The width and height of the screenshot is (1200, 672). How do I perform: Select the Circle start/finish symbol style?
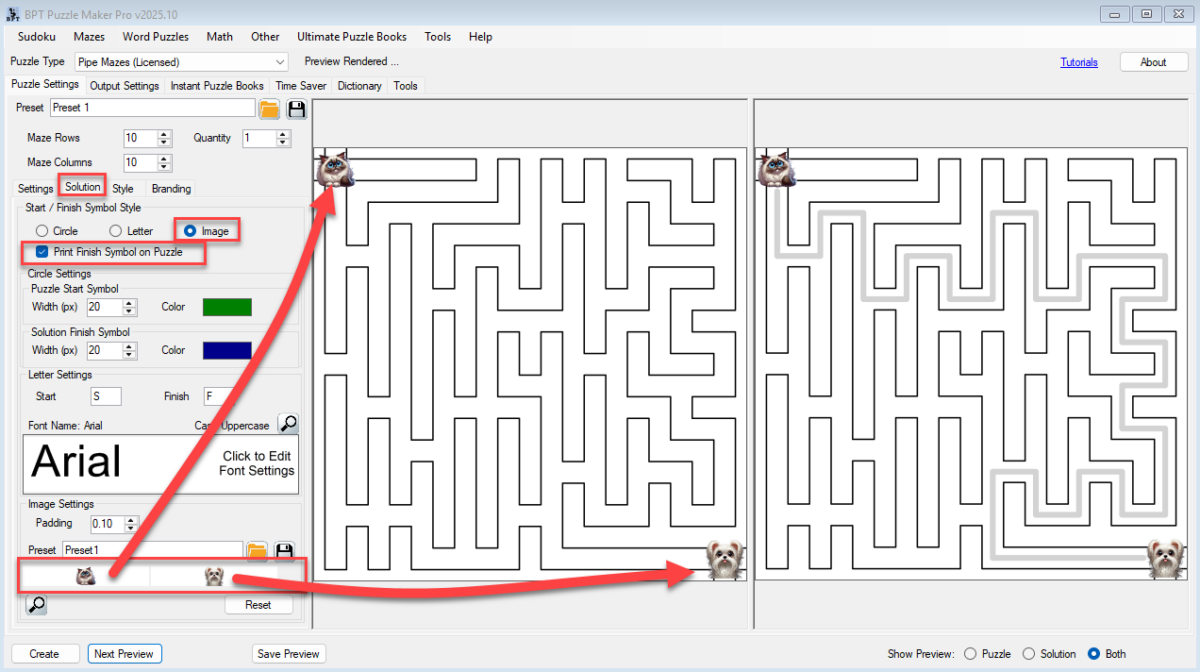point(40,230)
